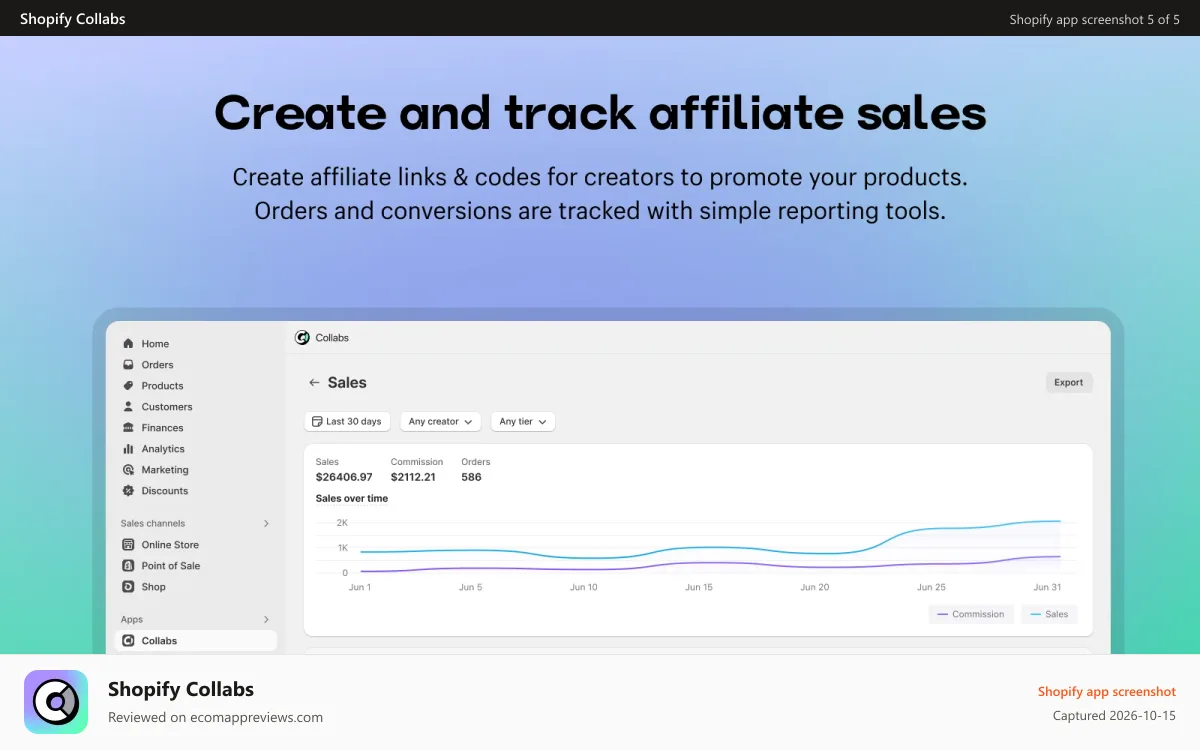Click the Sales over time heading
This screenshot has width=1200, height=750.
[352, 498]
